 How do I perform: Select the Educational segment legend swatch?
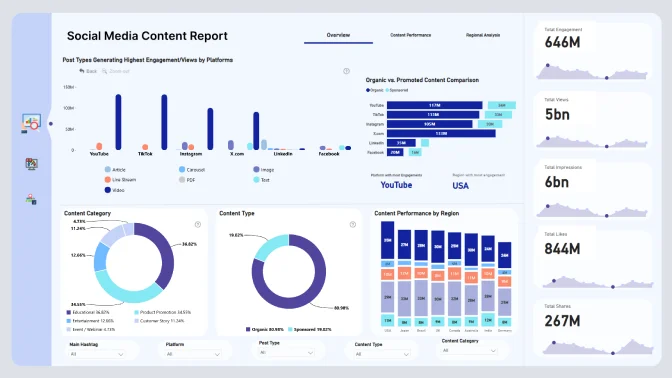[69, 312]
